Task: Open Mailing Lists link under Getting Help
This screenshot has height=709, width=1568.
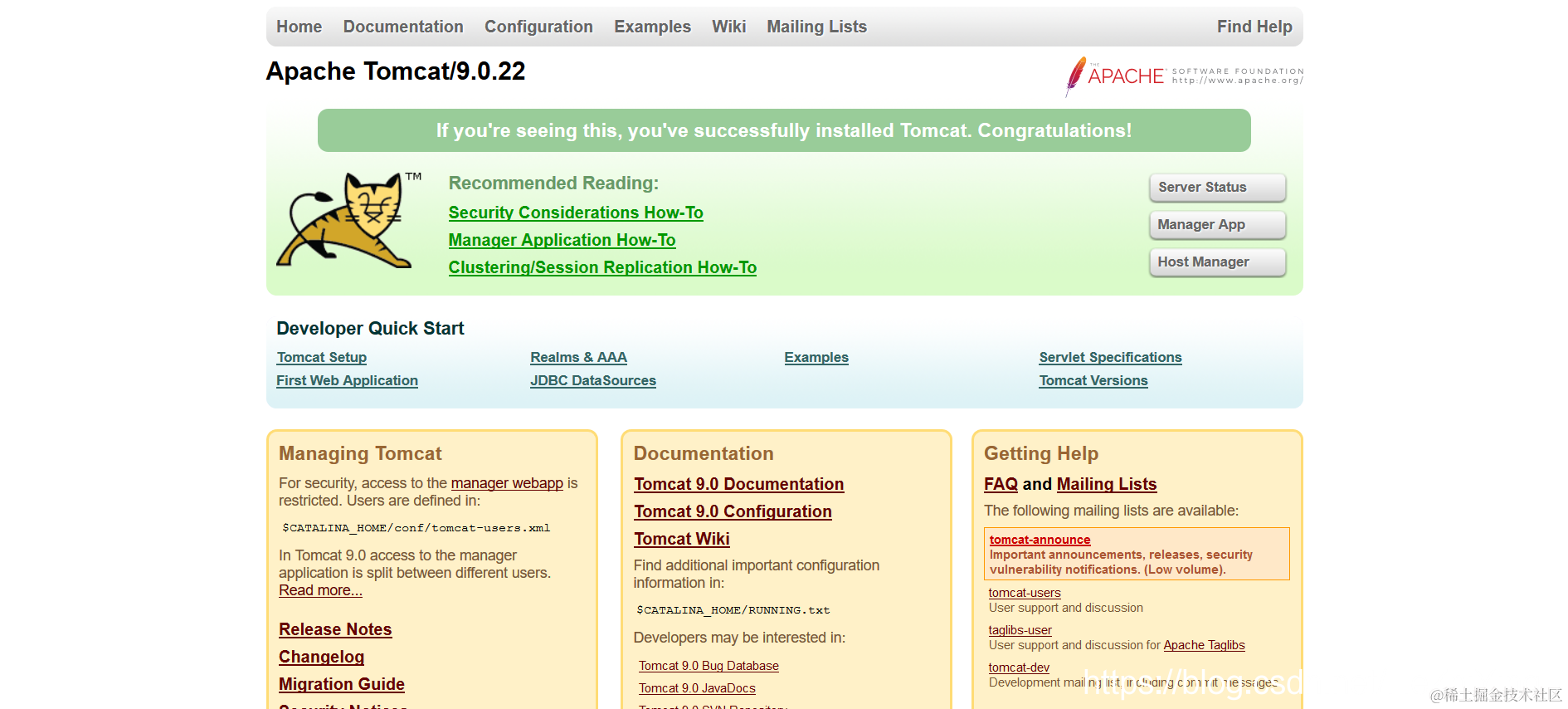Action: 1107,484
